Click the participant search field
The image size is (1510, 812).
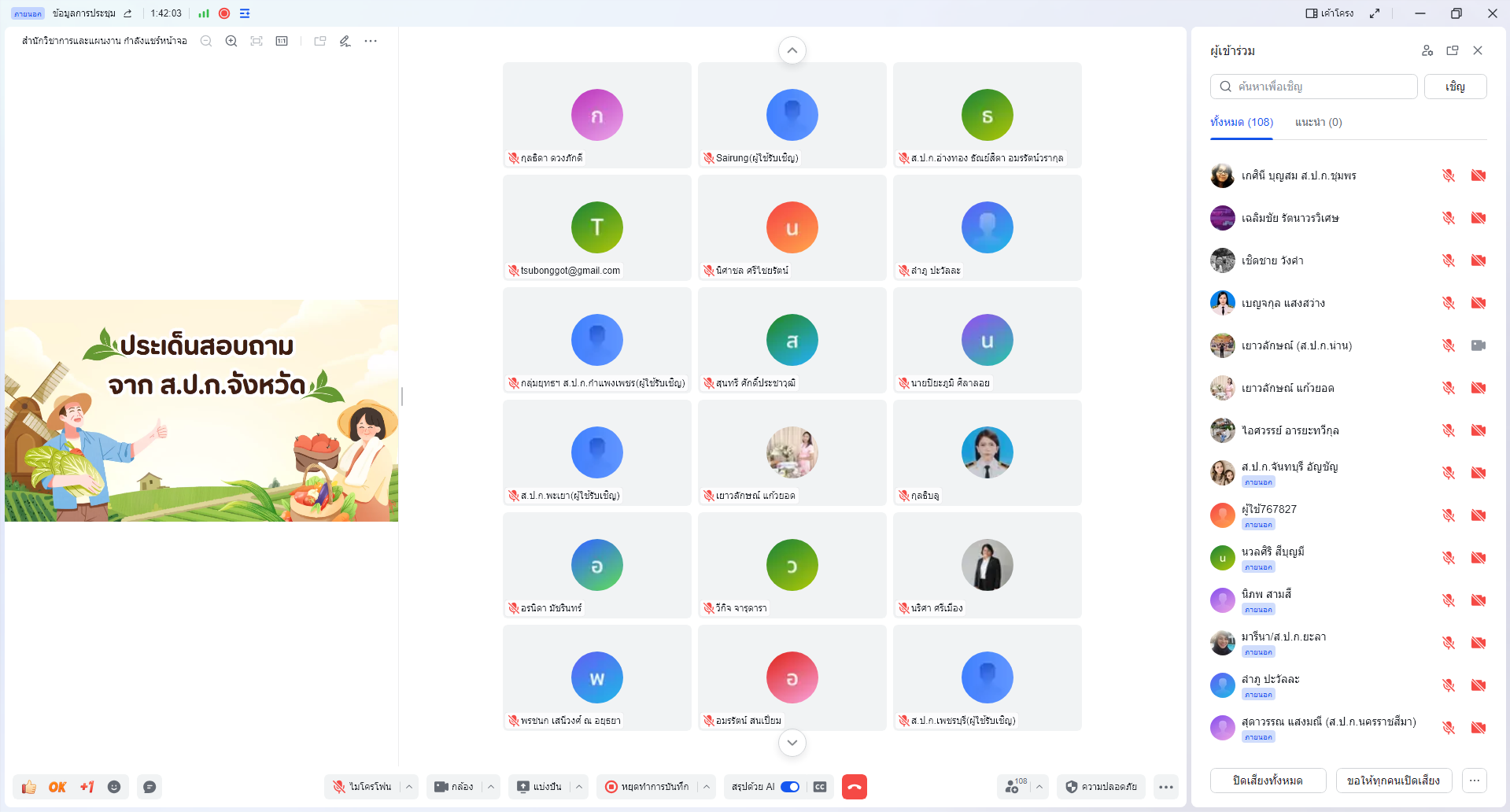(x=1314, y=87)
